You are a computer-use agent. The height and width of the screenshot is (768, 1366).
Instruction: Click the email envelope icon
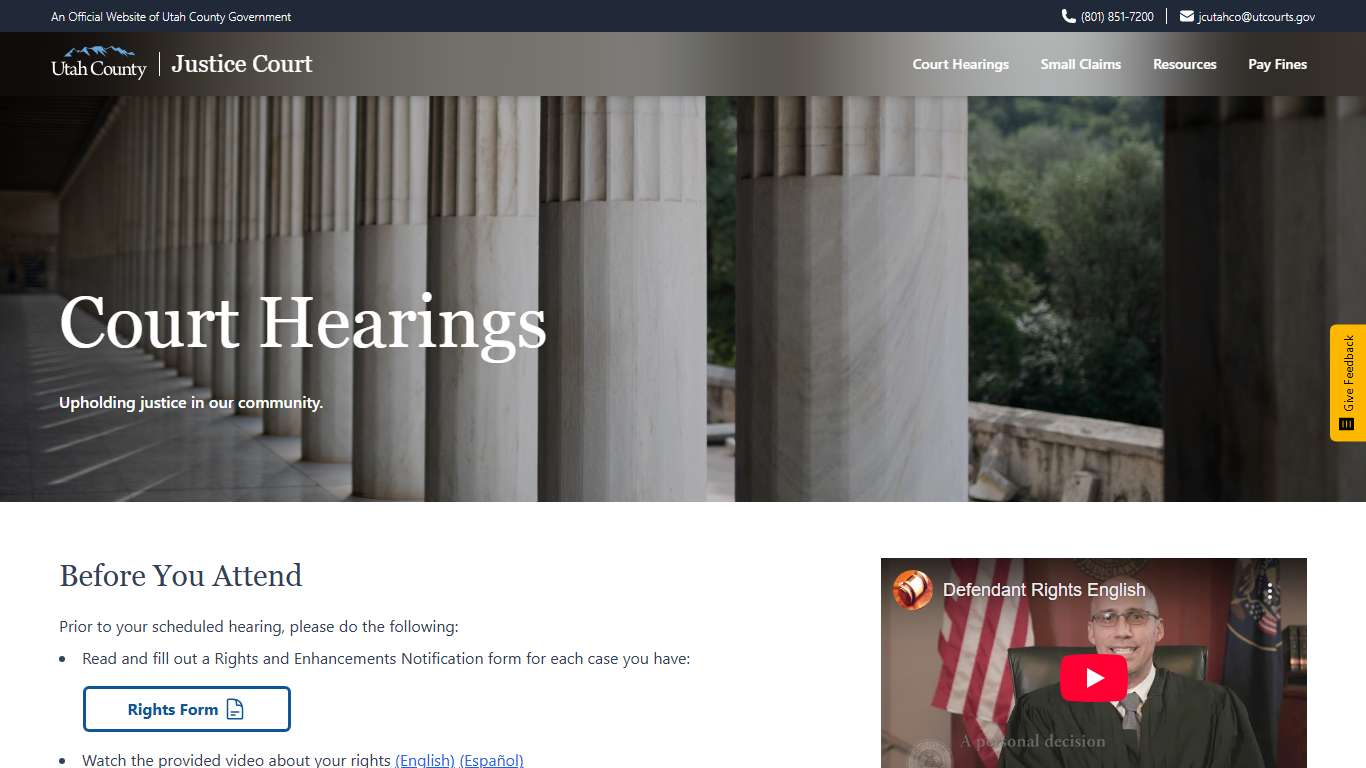(x=1186, y=16)
